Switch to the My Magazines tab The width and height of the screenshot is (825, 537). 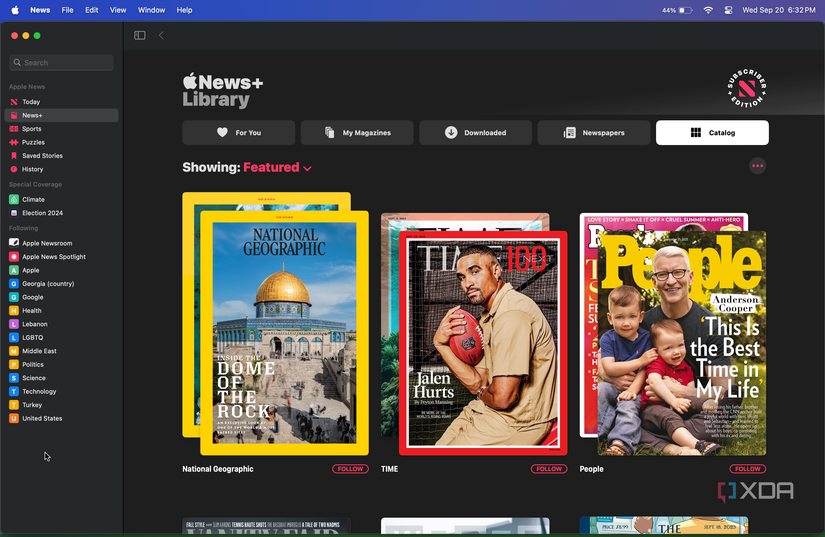[357, 133]
